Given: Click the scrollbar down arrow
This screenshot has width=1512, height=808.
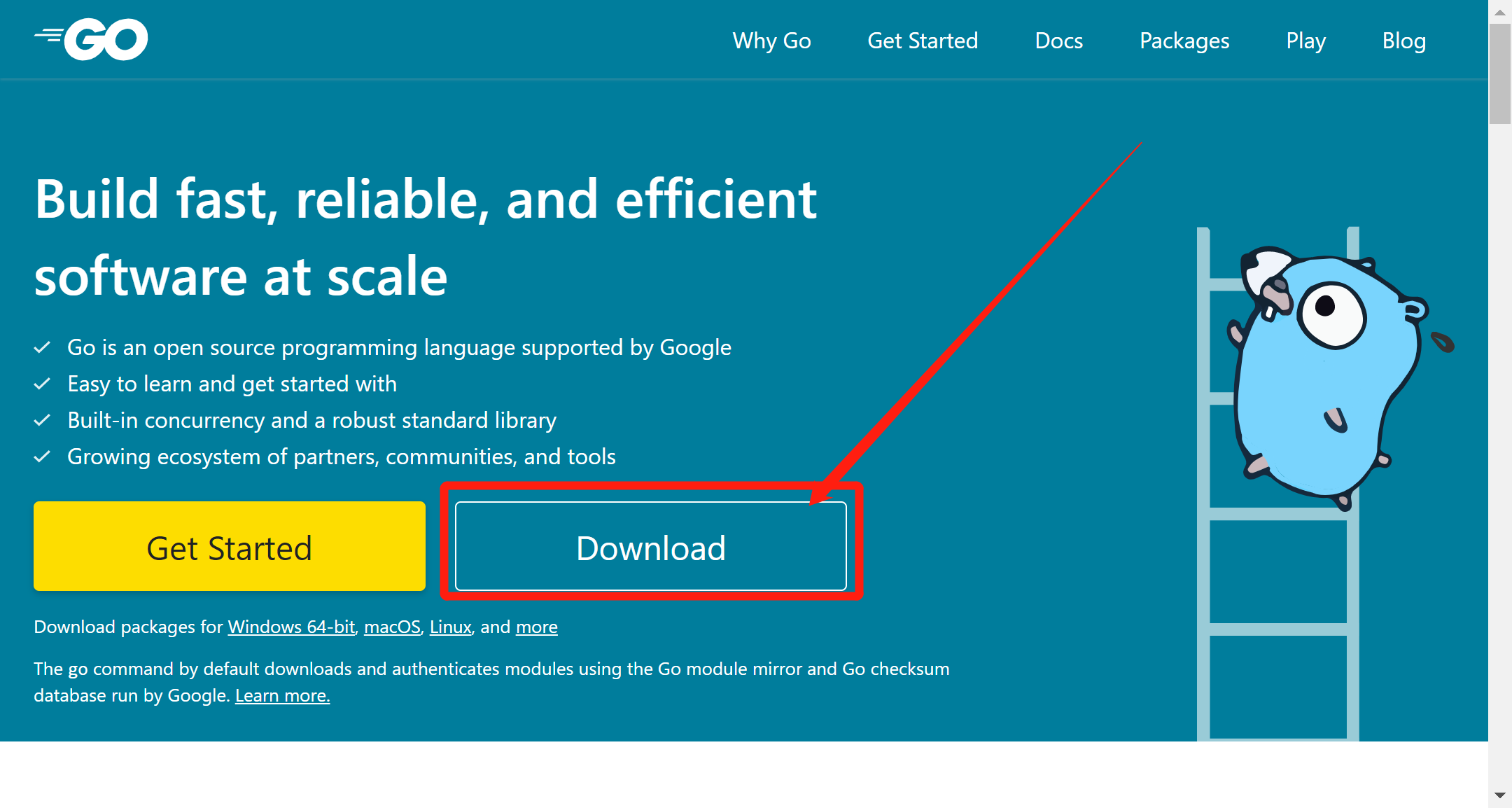Looking at the screenshot, I should point(1499,795).
